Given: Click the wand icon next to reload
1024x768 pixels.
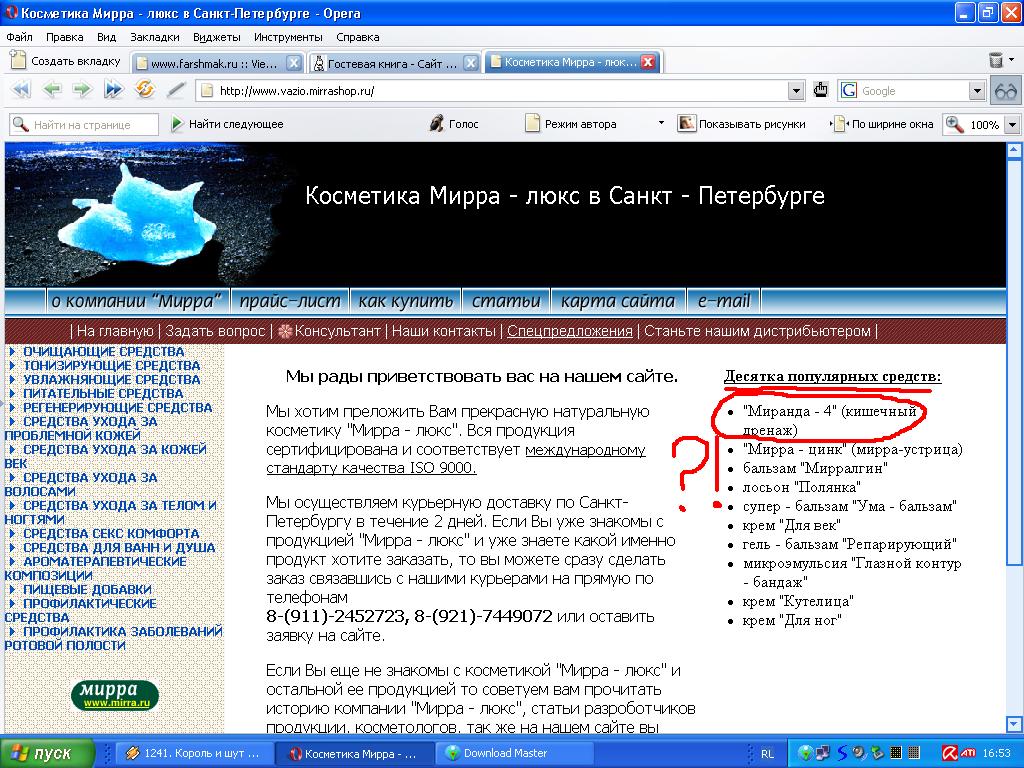Looking at the screenshot, I should coord(176,90).
